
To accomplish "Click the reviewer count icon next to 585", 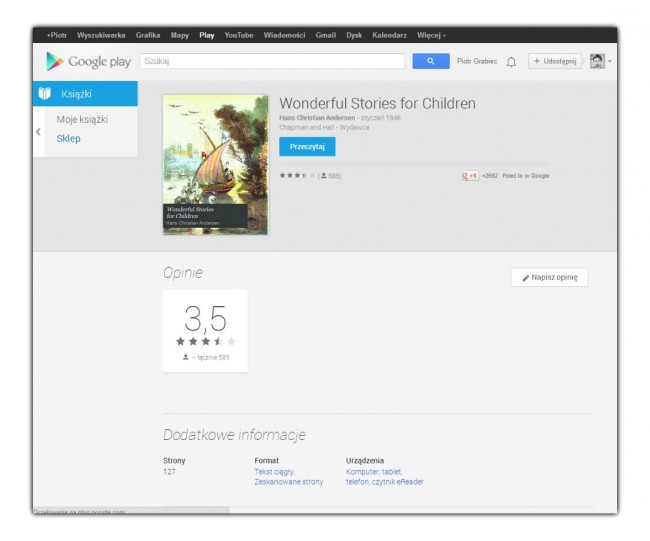I will [324, 176].
